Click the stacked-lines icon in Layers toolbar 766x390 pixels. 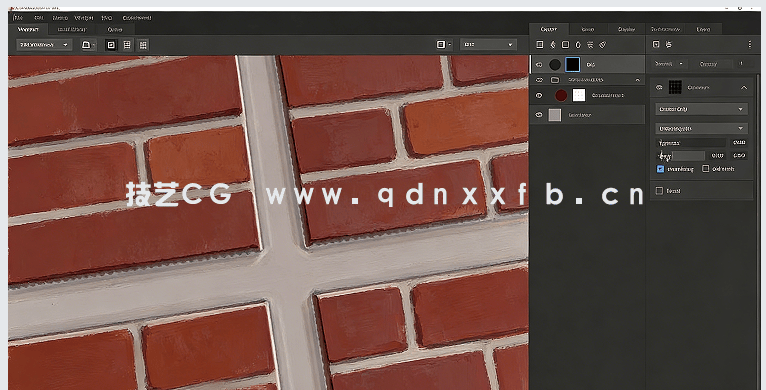coord(590,44)
